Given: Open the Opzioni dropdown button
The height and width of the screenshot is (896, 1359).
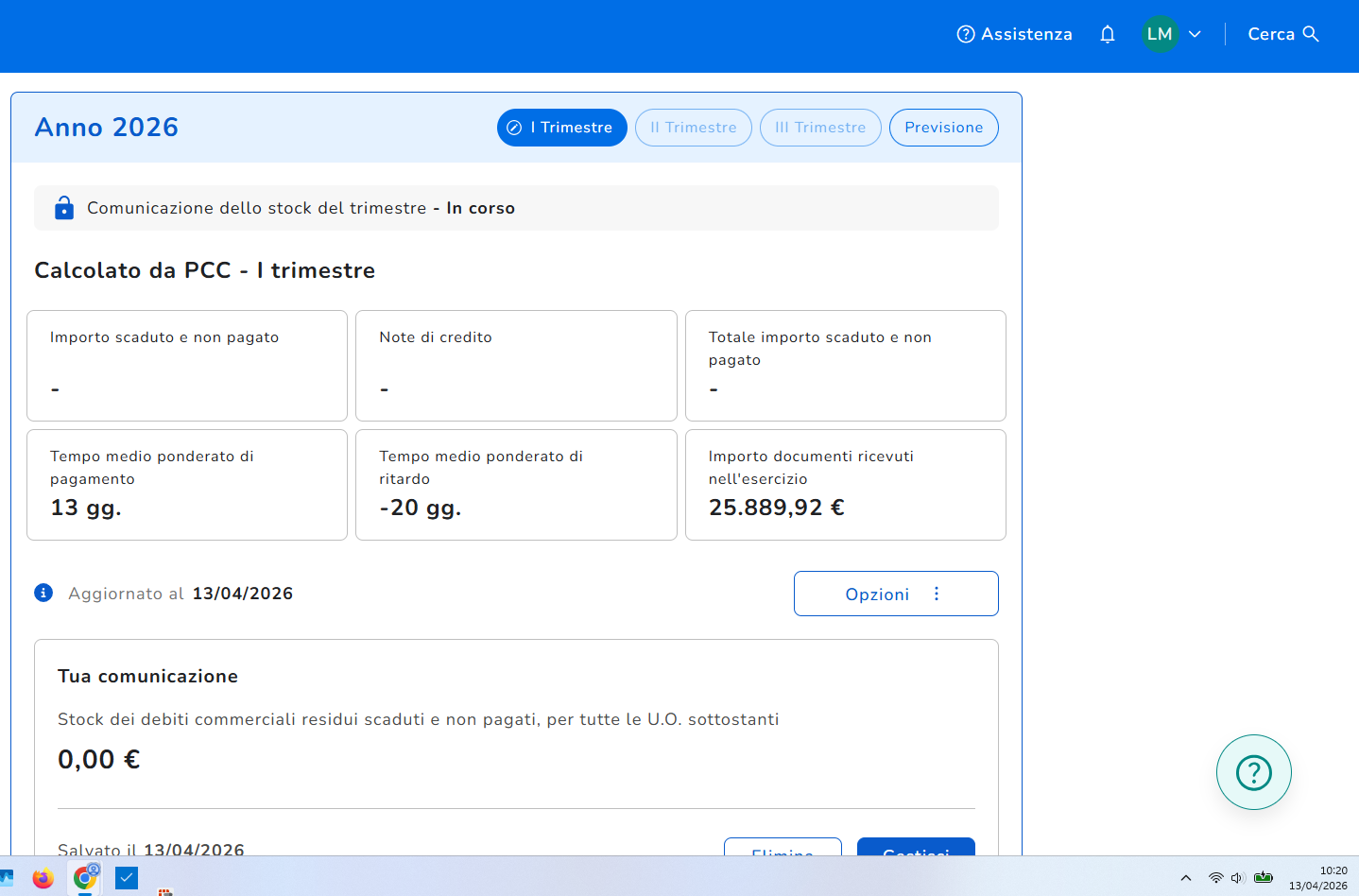Looking at the screenshot, I should click(896, 594).
